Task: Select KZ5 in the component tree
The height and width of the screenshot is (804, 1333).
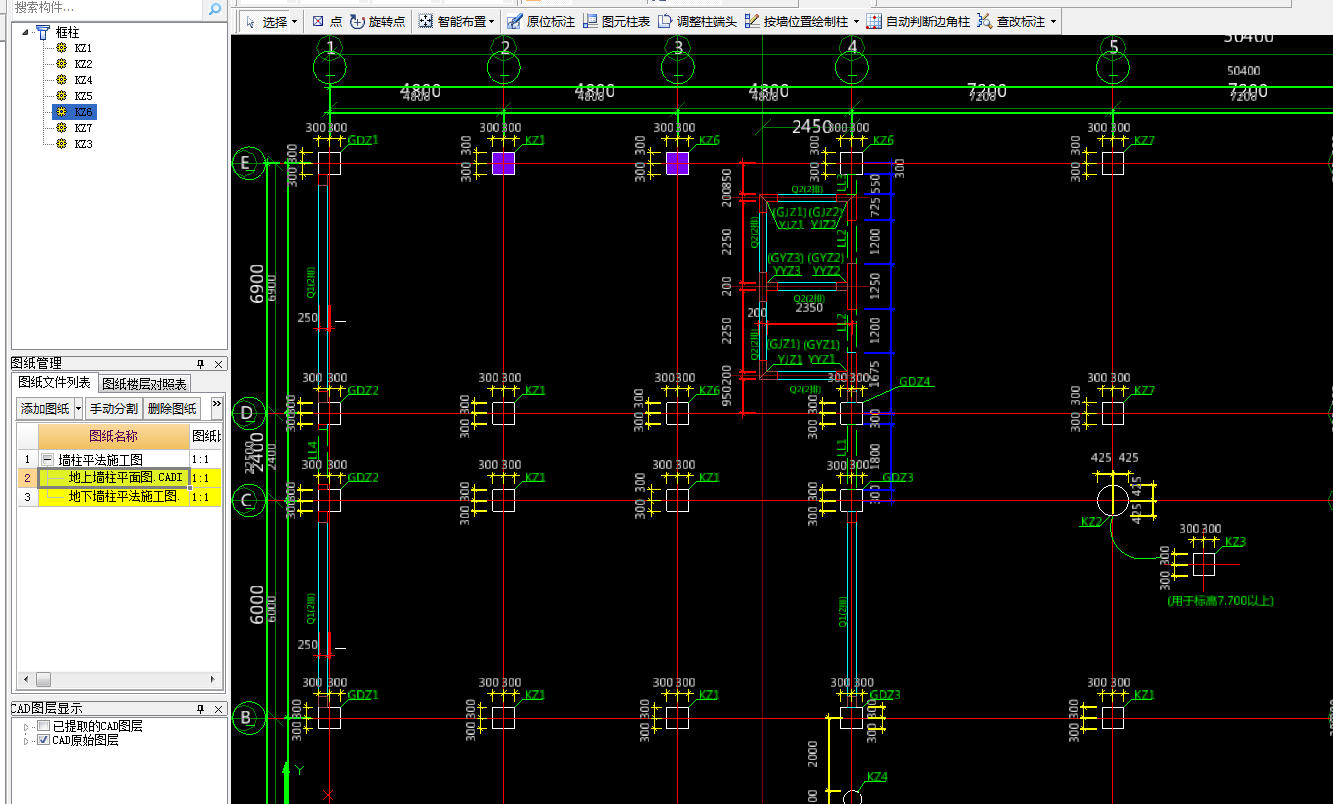Action: (83, 96)
